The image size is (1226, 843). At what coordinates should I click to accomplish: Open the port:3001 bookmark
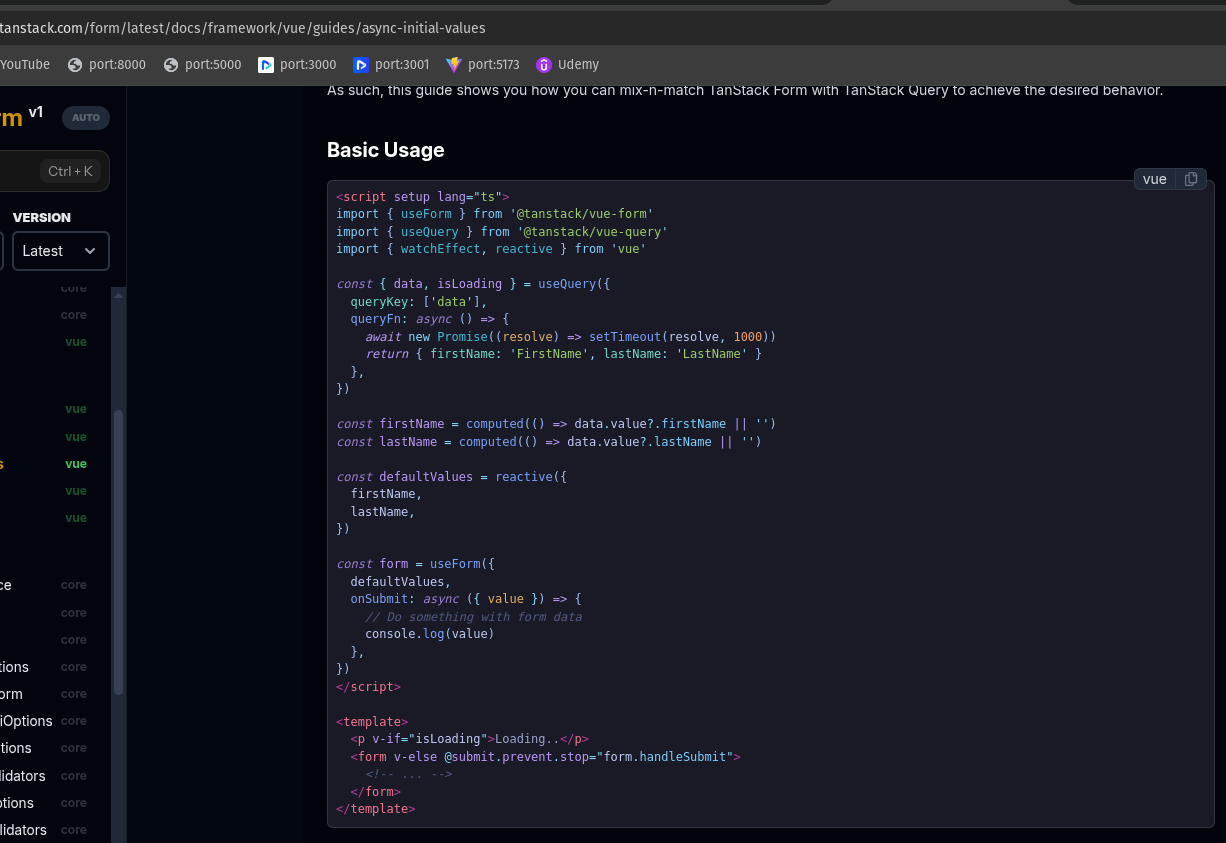(392, 65)
